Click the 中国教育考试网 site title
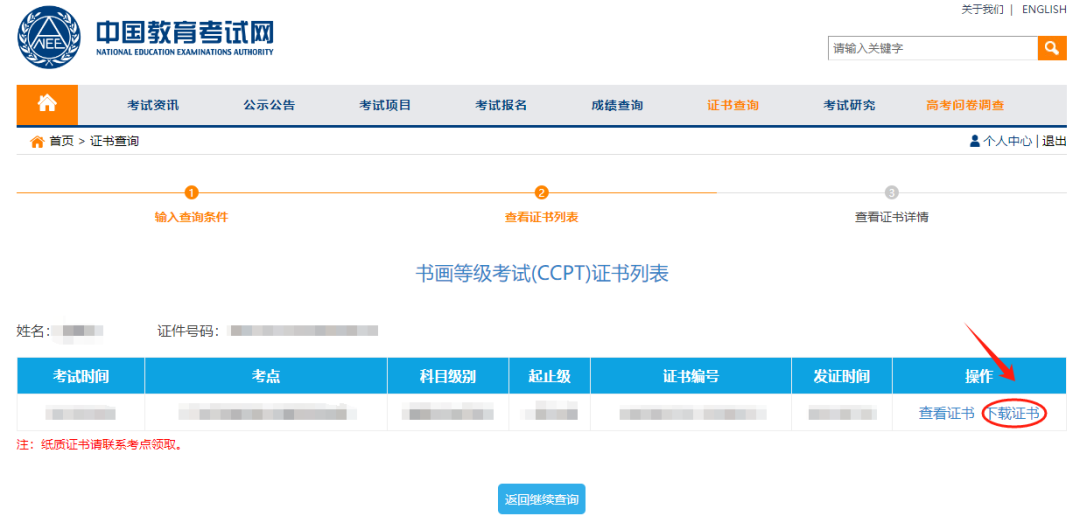 click(x=185, y=30)
